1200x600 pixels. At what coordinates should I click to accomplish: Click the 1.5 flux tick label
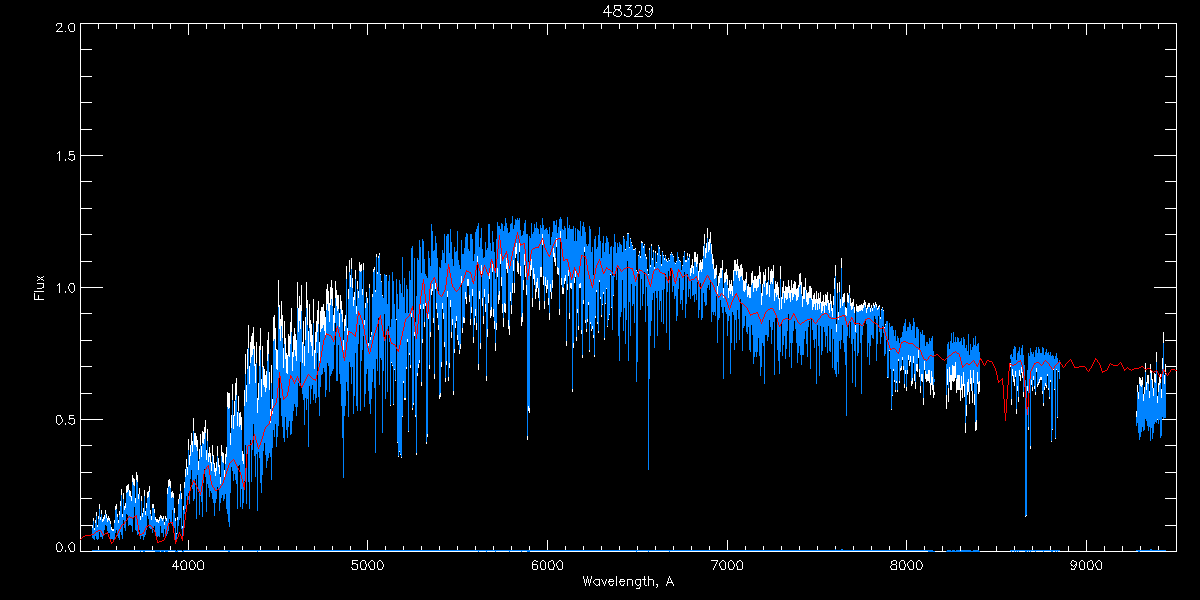click(62, 157)
